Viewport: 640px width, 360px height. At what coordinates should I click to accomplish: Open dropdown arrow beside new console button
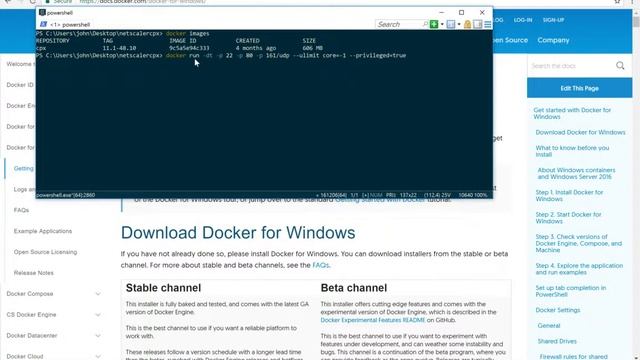click(442, 24)
